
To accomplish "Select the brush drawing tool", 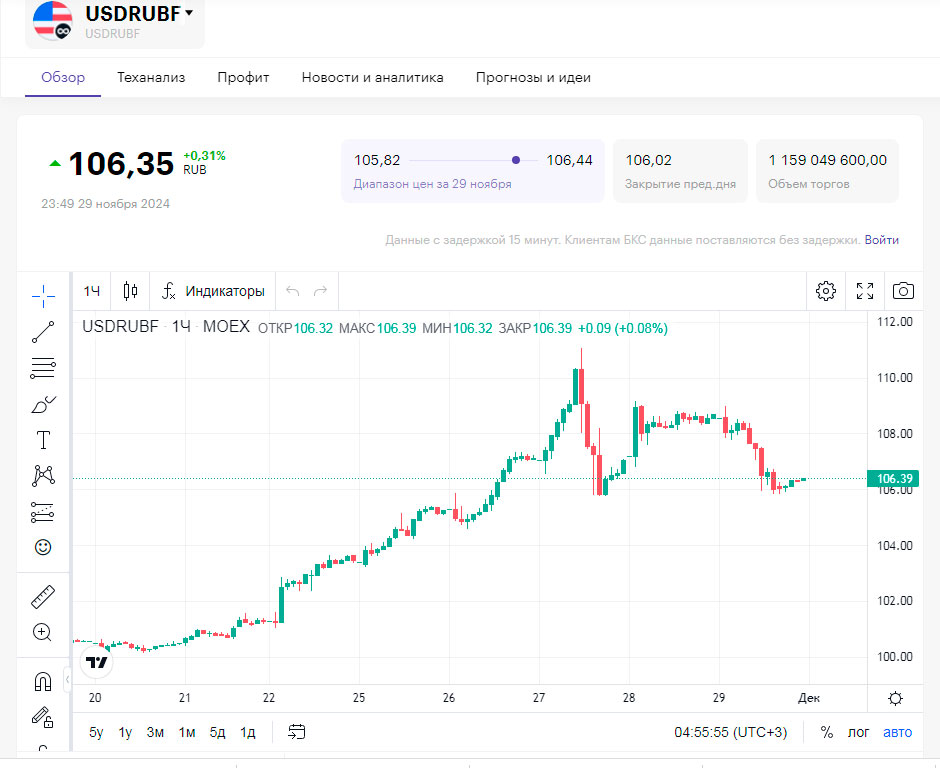I will point(43,405).
